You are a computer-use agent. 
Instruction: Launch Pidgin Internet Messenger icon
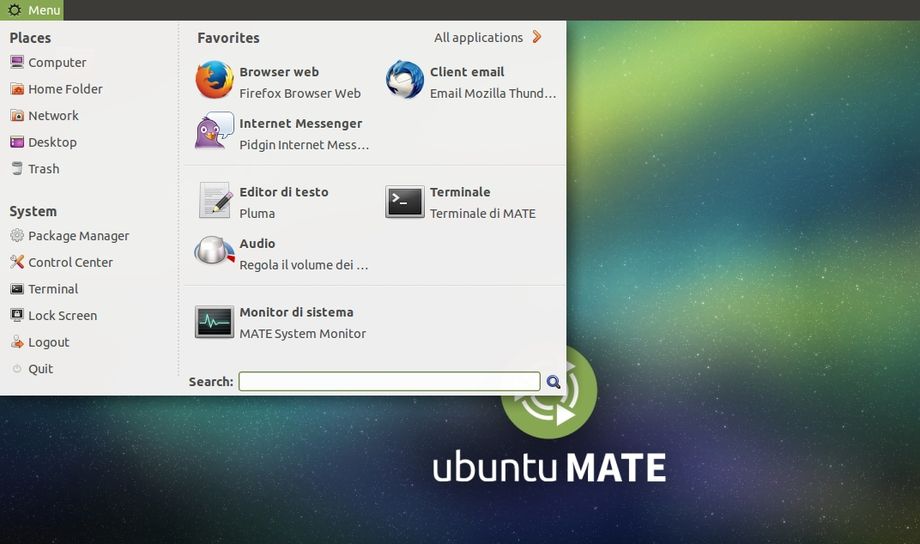(x=214, y=131)
